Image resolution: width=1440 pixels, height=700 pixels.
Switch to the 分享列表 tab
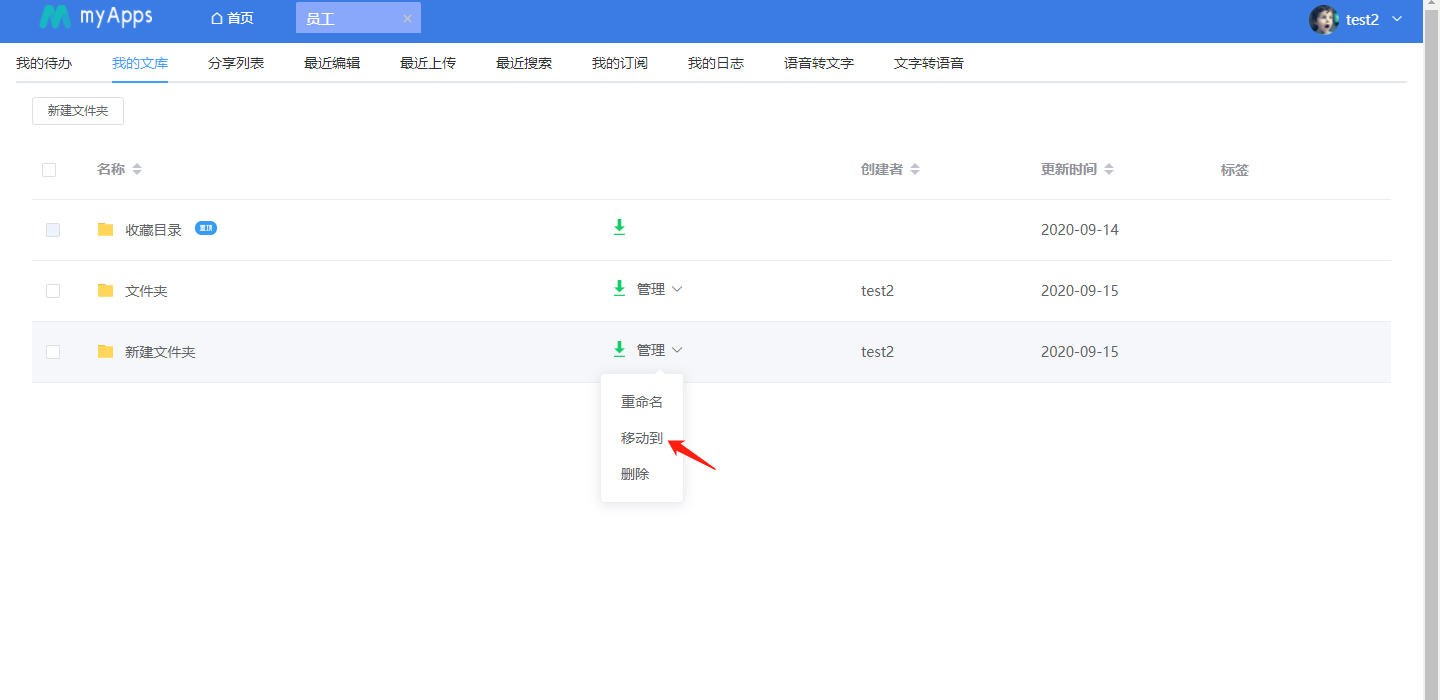[236, 63]
